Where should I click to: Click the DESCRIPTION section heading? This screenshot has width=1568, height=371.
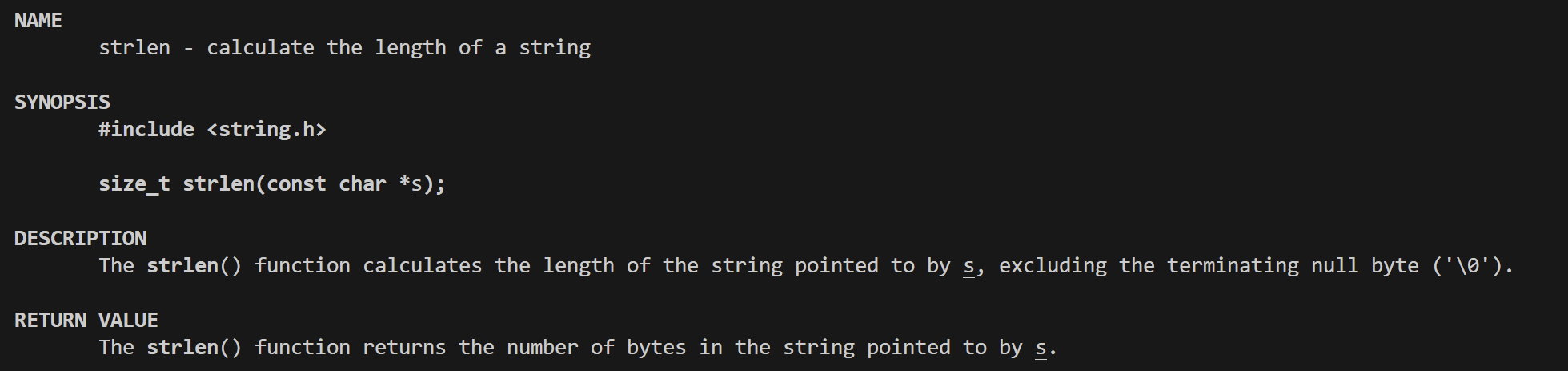(81, 238)
